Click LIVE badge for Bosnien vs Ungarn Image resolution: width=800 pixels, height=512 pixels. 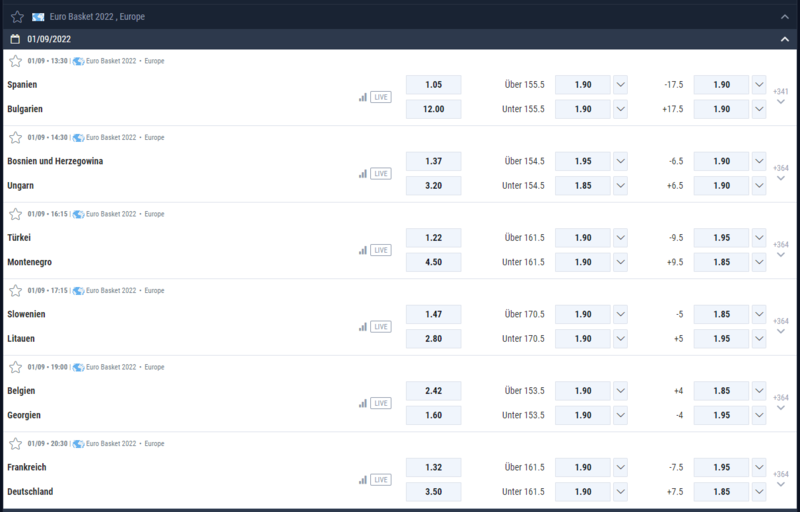(x=381, y=173)
